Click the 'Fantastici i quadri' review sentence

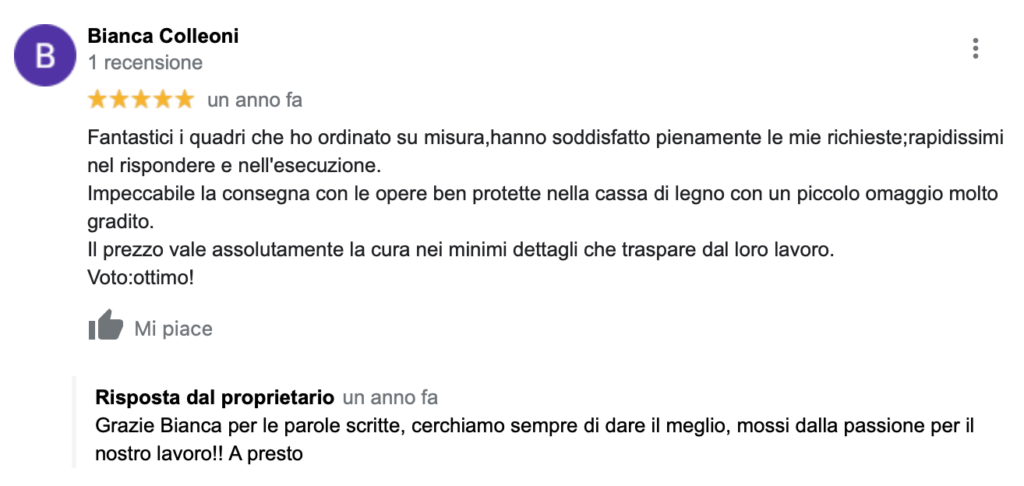(x=545, y=152)
